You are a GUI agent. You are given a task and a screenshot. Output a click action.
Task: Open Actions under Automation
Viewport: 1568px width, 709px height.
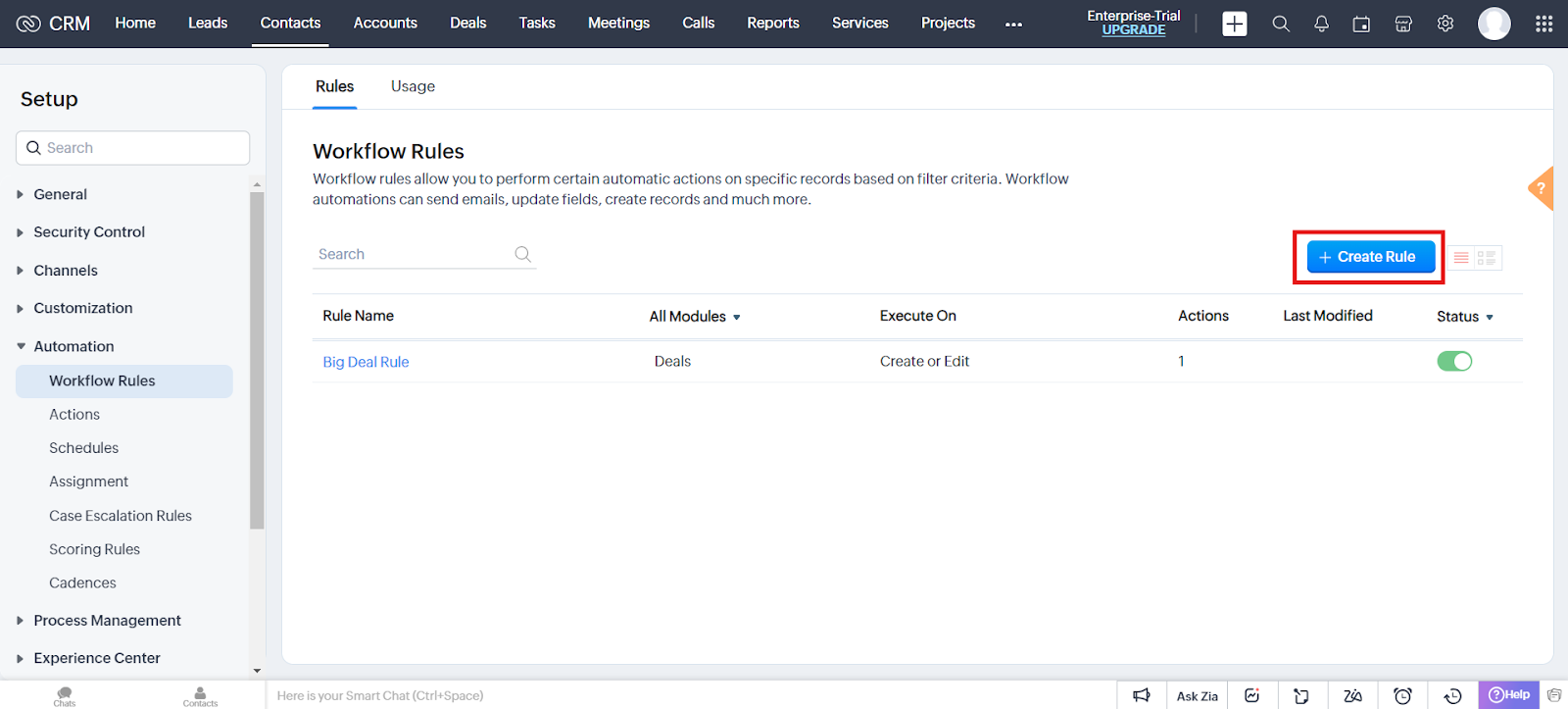74,415
